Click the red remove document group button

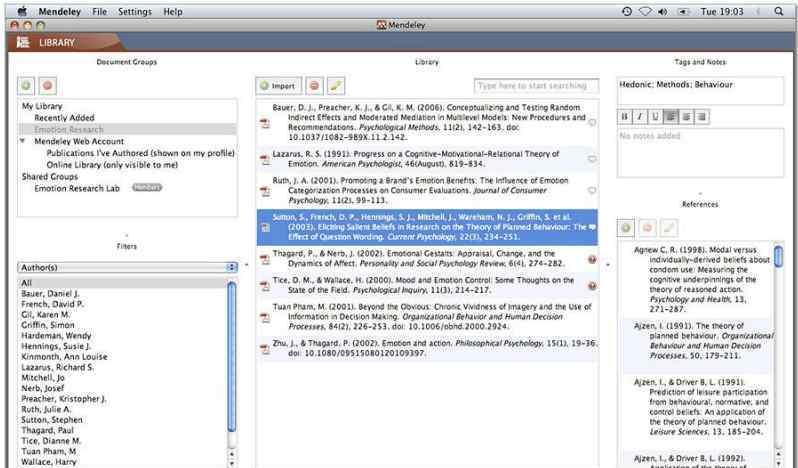pyautogui.click(x=47, y=85)
